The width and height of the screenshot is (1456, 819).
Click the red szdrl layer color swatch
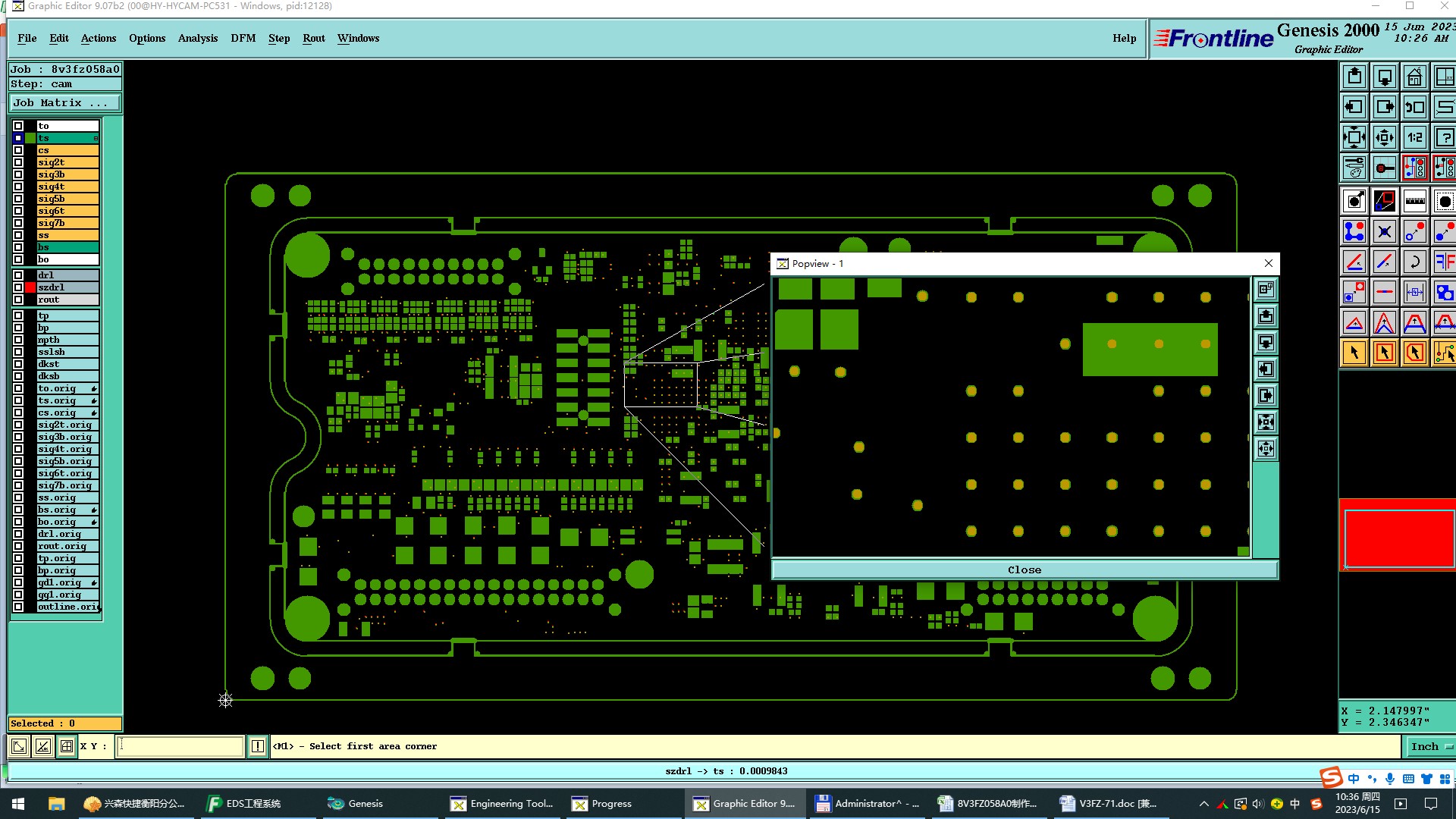coord(30,287)
